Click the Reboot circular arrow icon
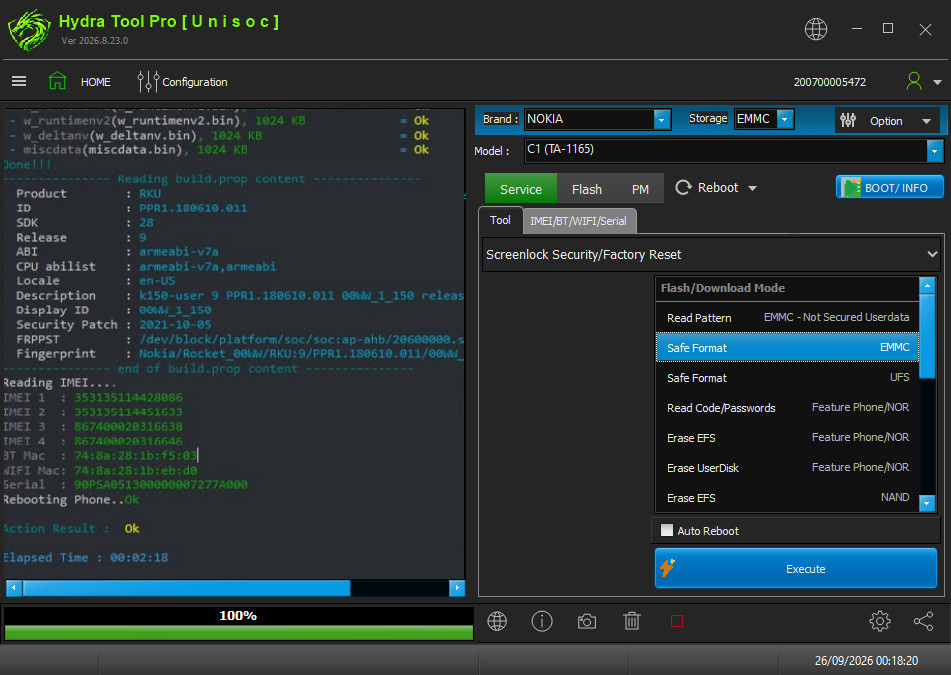The width and height of the screenshot is (951, 675). tap(684, 187)
